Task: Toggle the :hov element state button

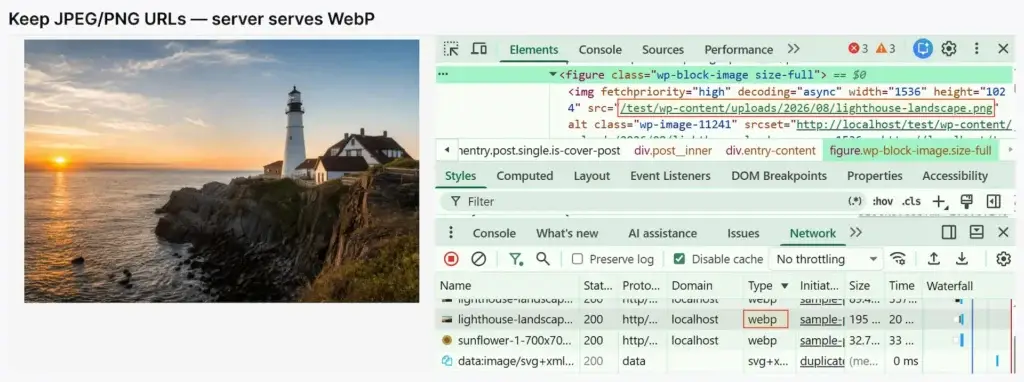Action: click(882, 201)
